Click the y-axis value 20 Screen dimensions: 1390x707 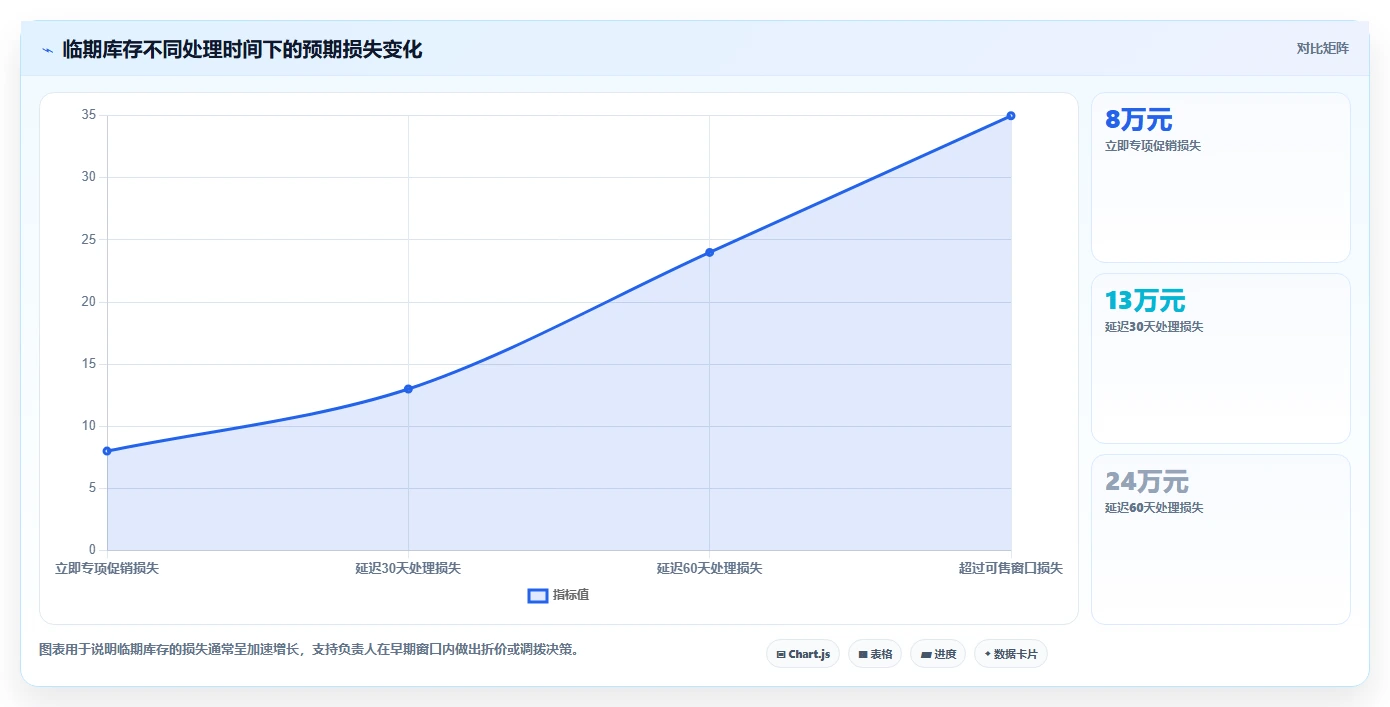(x=89, y=302)
